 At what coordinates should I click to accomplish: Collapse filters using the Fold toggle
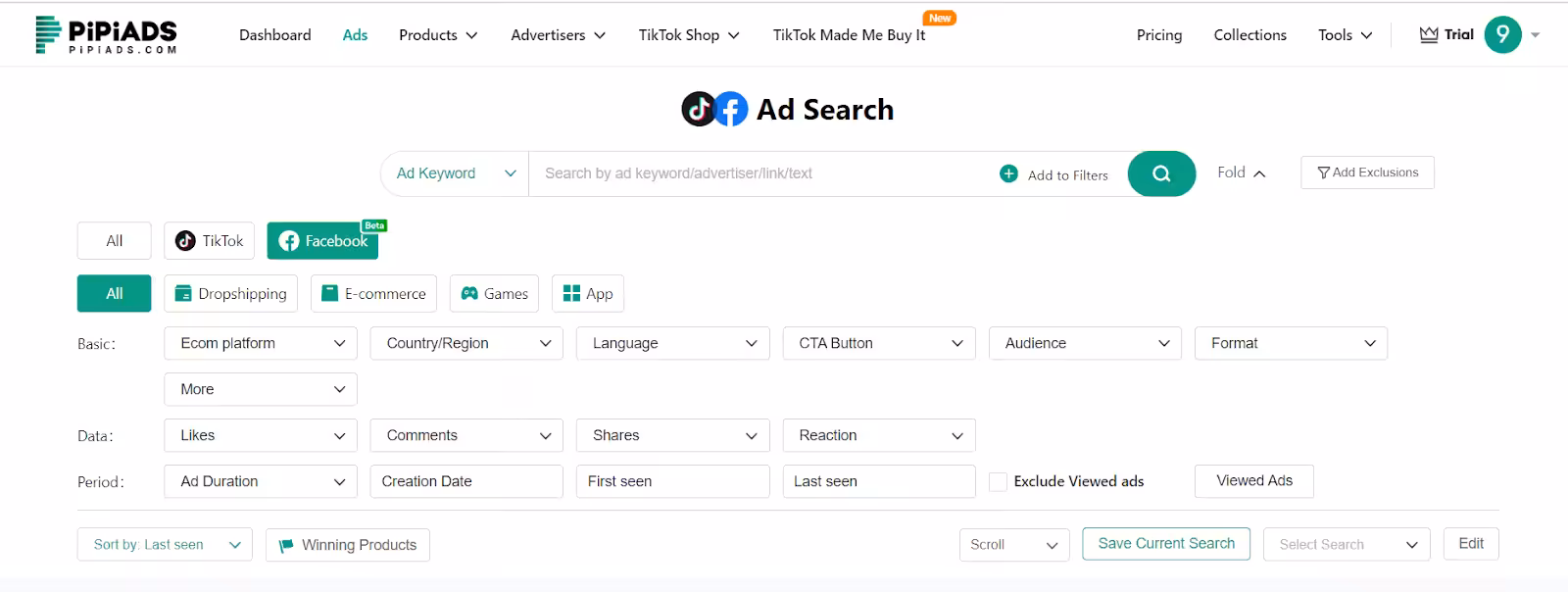click(1241, 173)
